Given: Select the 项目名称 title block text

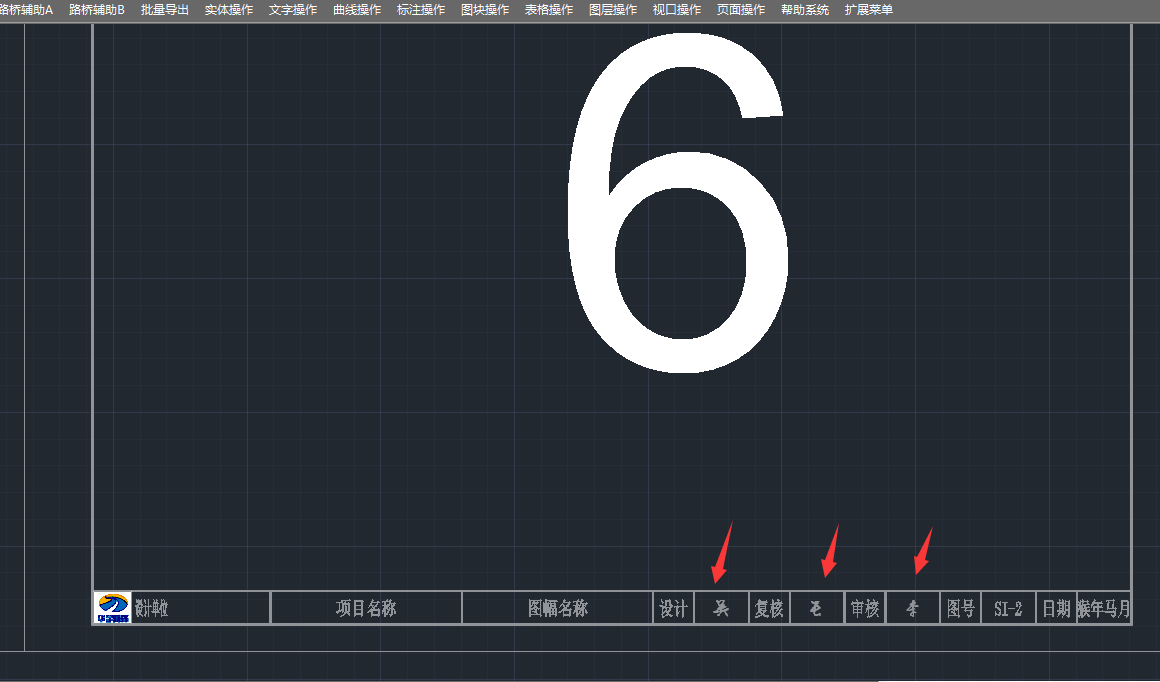Looking at the screenshot, I should 366,609.
